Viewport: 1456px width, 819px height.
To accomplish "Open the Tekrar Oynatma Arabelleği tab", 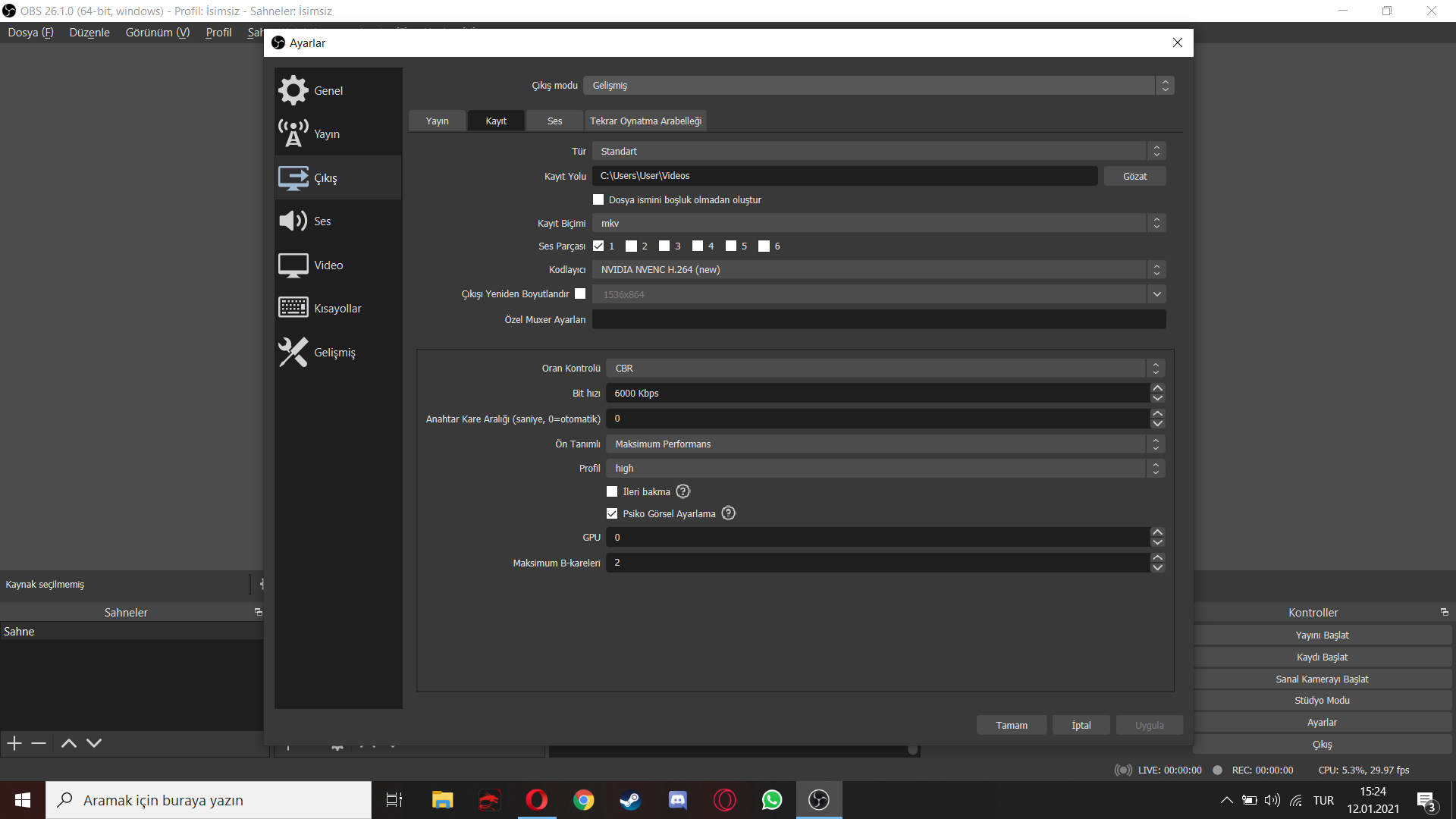I will point(645,121).
